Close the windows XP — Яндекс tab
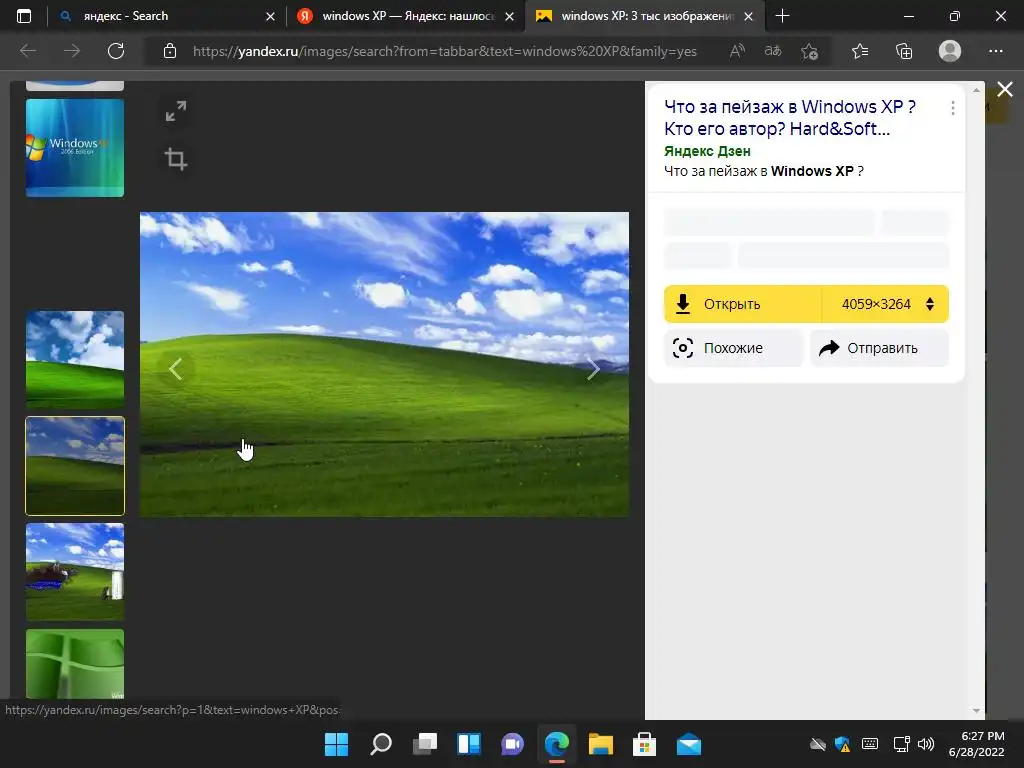Viewport: 1024px width, 768px height. (x=509, y=16)
